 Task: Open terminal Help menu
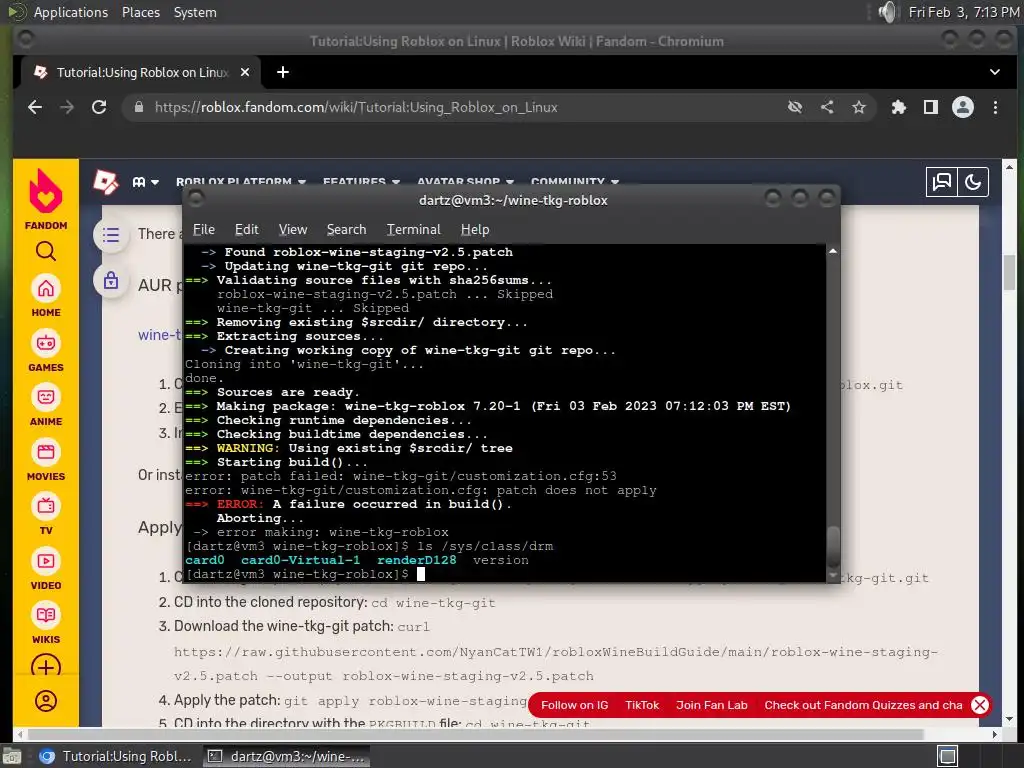tap(475, 229)
